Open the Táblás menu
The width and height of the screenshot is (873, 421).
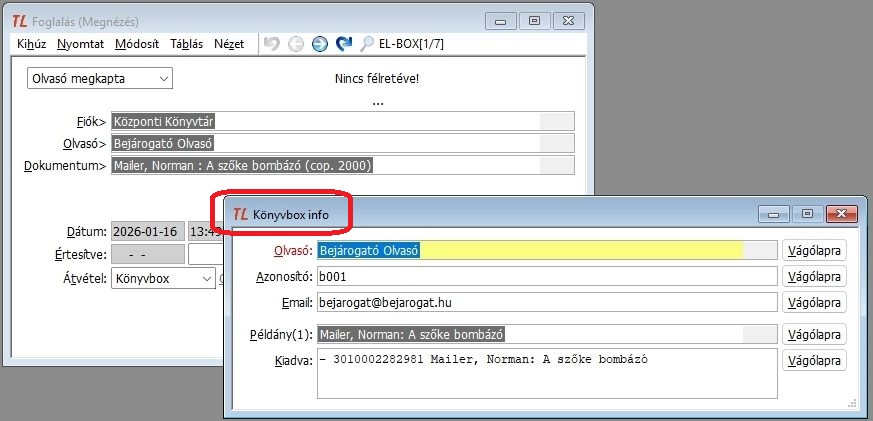point(186,44)
